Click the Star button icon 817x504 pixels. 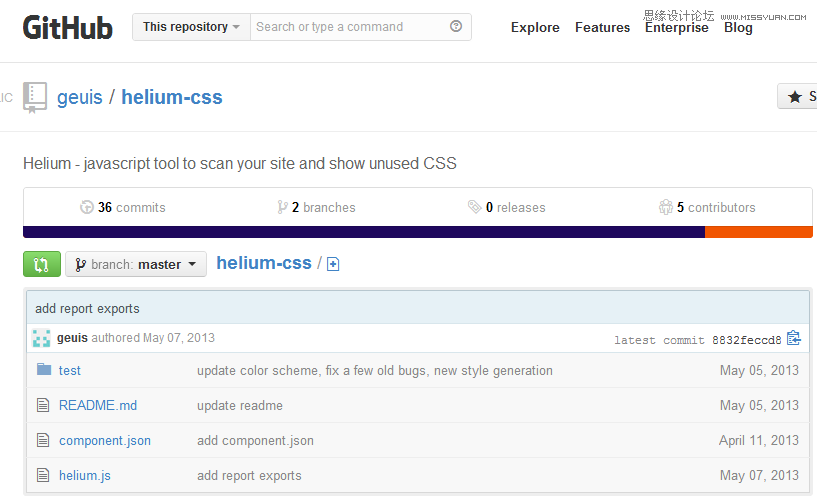coord(795,97)
